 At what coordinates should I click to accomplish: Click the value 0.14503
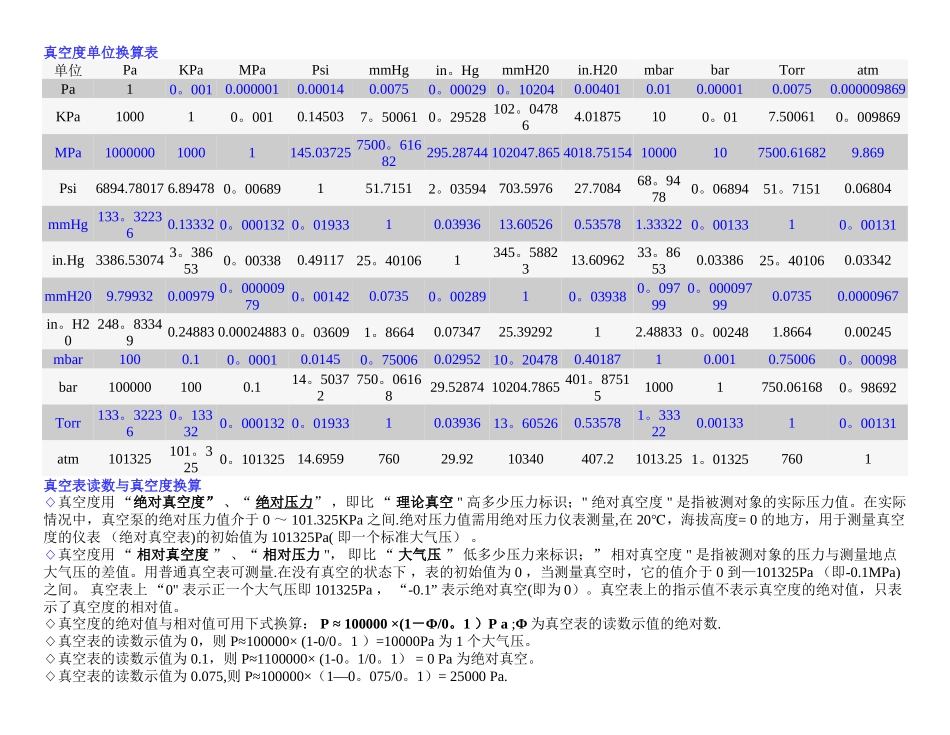click(x=320, y=117)
